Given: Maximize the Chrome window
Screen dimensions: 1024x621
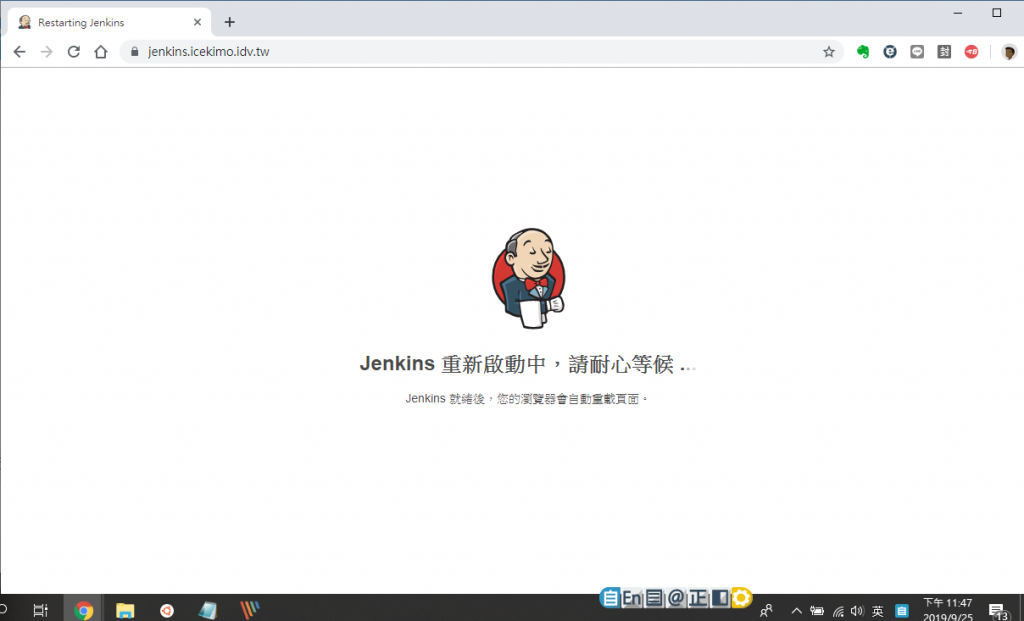Looking at the screenshot, I should (x=997, y=12).
